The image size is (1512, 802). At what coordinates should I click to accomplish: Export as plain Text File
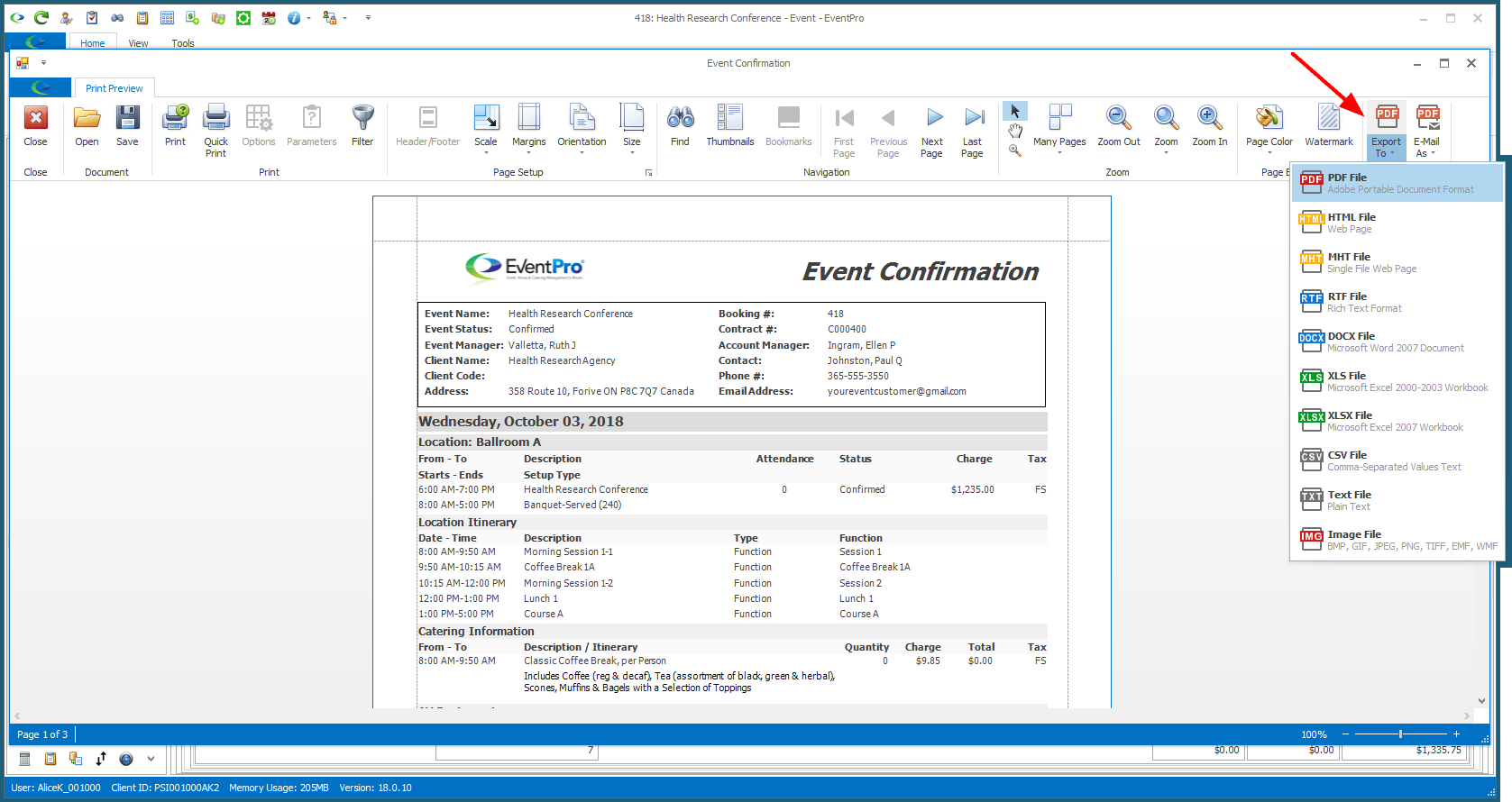coord(1397,500)
